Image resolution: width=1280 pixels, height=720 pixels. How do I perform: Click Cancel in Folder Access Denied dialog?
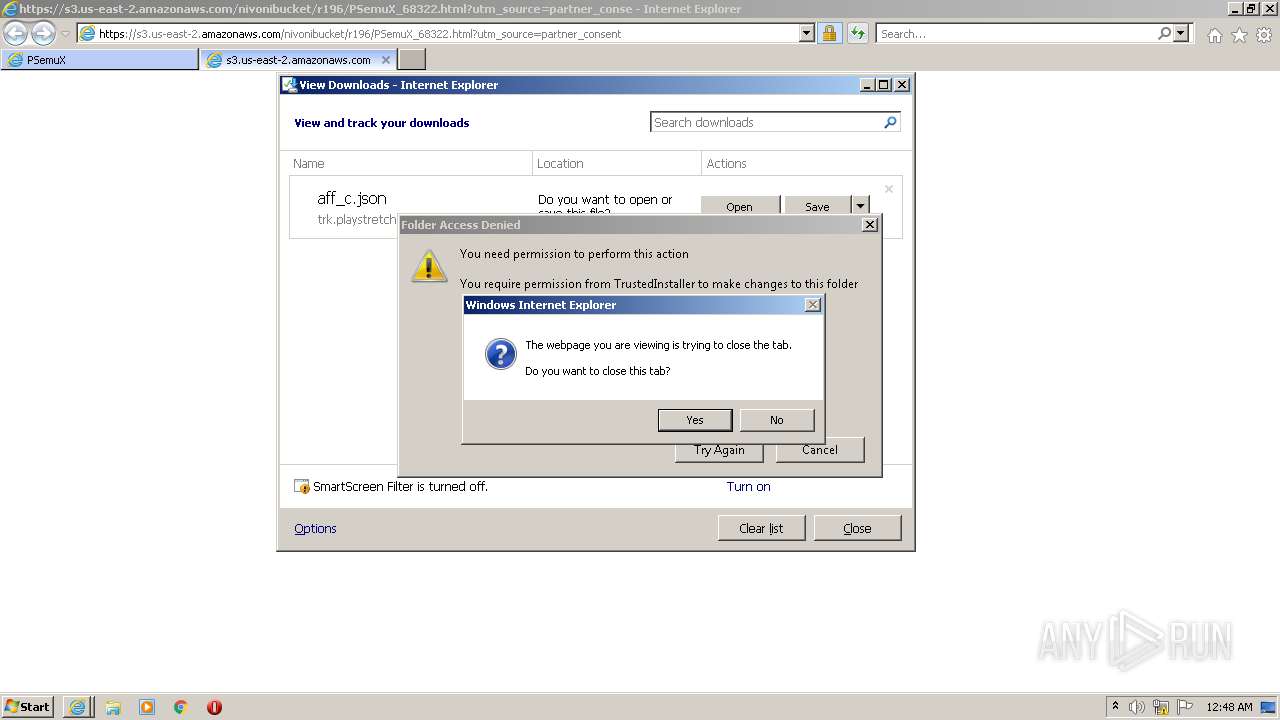click(x=820, y=450)
